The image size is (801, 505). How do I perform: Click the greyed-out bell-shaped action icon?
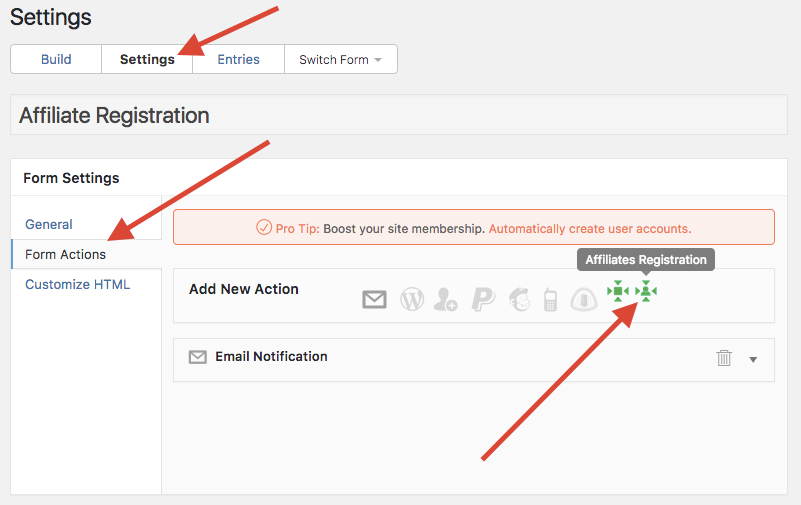coord(584,299)
